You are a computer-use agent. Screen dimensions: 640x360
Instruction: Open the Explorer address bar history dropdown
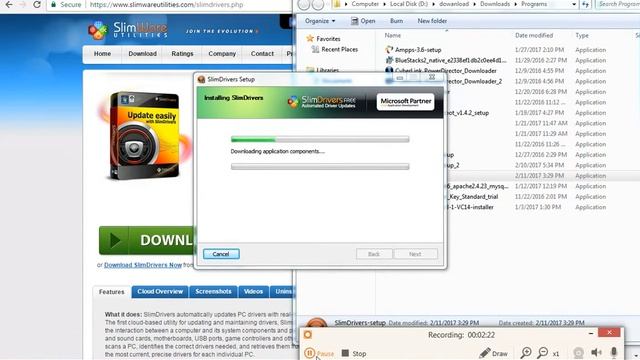[x=574, y=4]
